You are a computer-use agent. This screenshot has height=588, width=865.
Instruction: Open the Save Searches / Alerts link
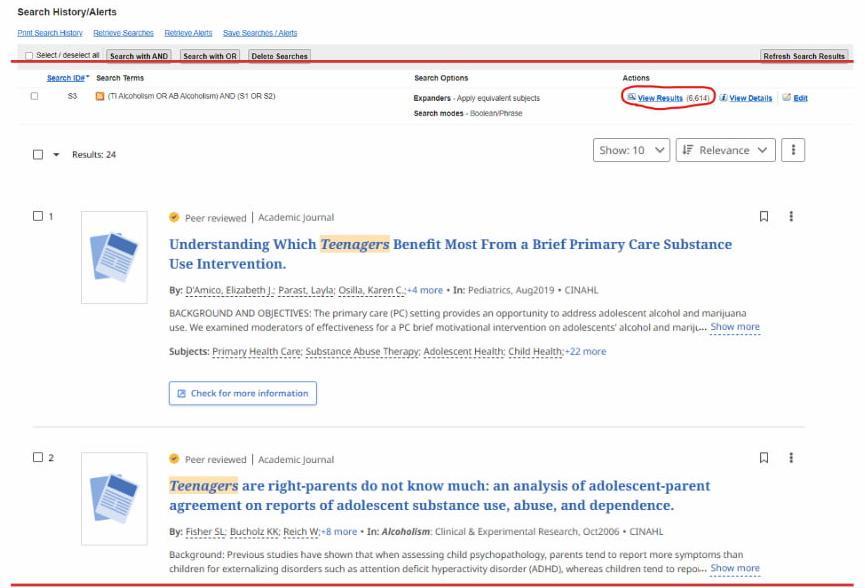(x=260, y=33)
